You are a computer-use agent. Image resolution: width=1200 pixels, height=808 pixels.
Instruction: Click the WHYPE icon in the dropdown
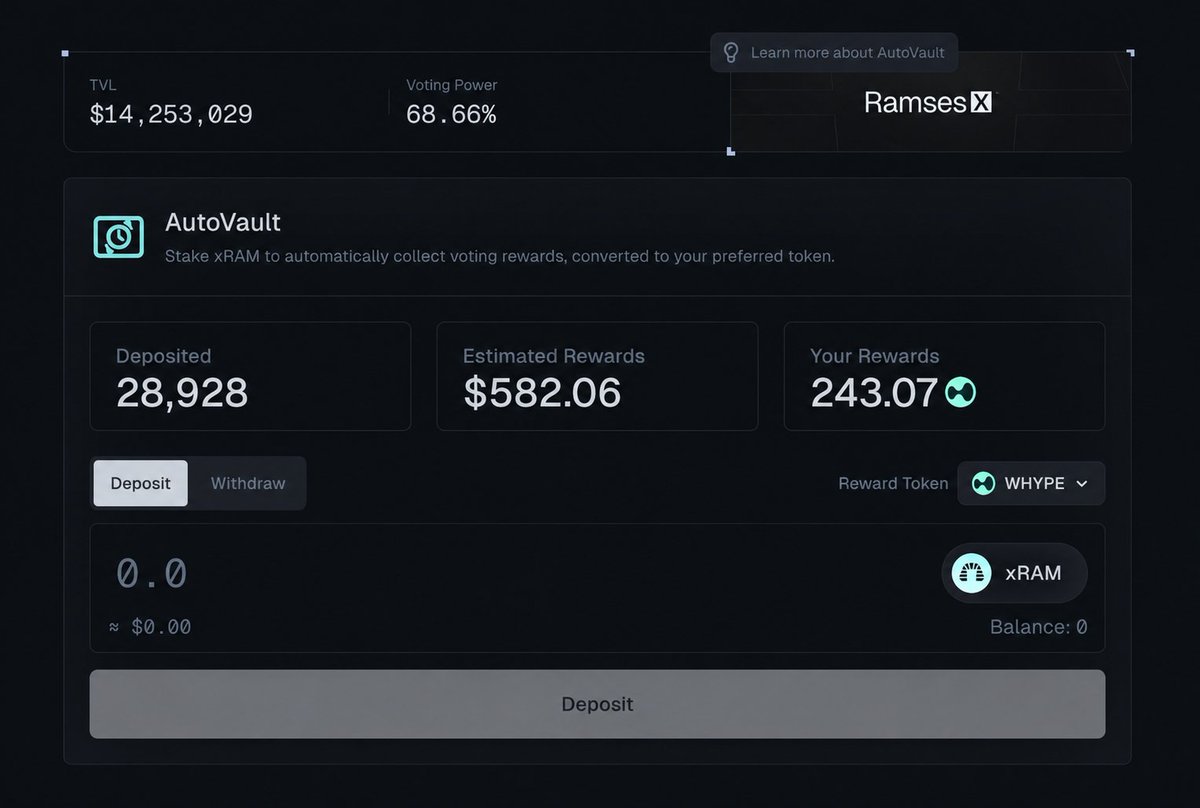(x=984, y=483)
